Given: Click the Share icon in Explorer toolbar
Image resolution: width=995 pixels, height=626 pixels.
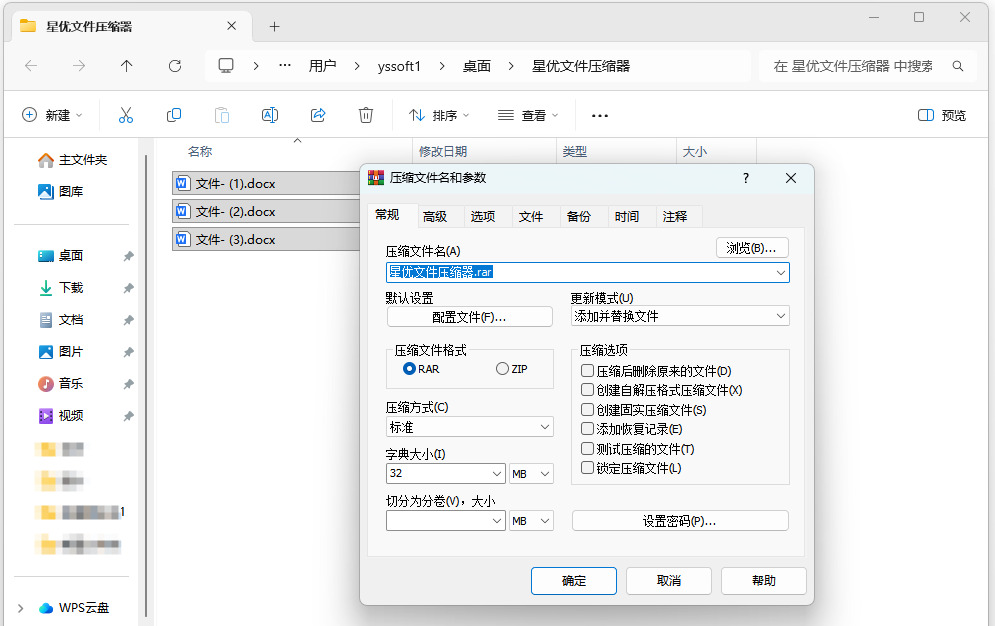Looking at the screenshot, I should (318, 115).
